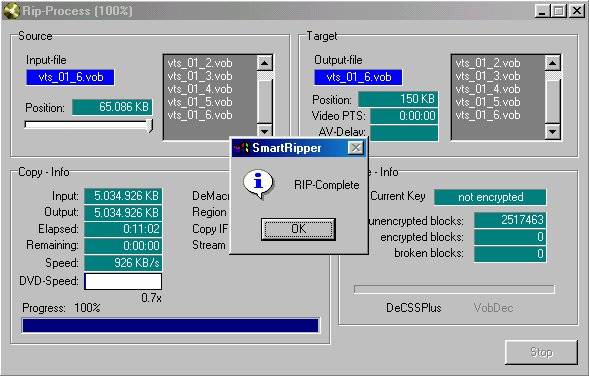This screenshot has width=589, height=376.
Task: Click encrypted blocks value 0
Action: point(510,237)
